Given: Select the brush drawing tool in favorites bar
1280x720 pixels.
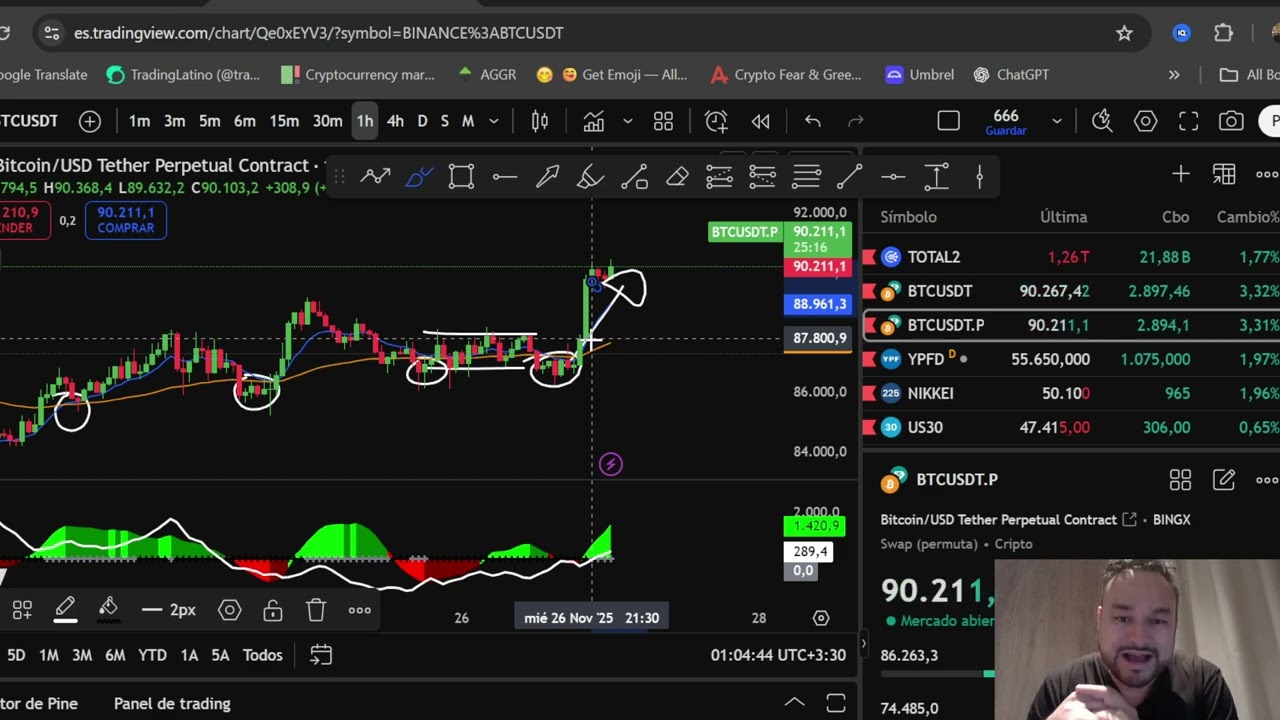Looking at the screenshot, I should pyautogui.click(x=419, y=177).
